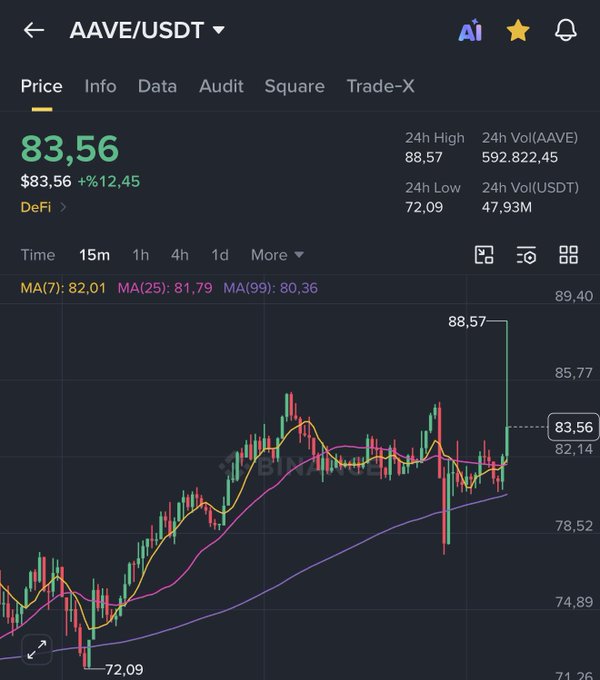Tap the 88,57 high marker on chart

[467, 321]
